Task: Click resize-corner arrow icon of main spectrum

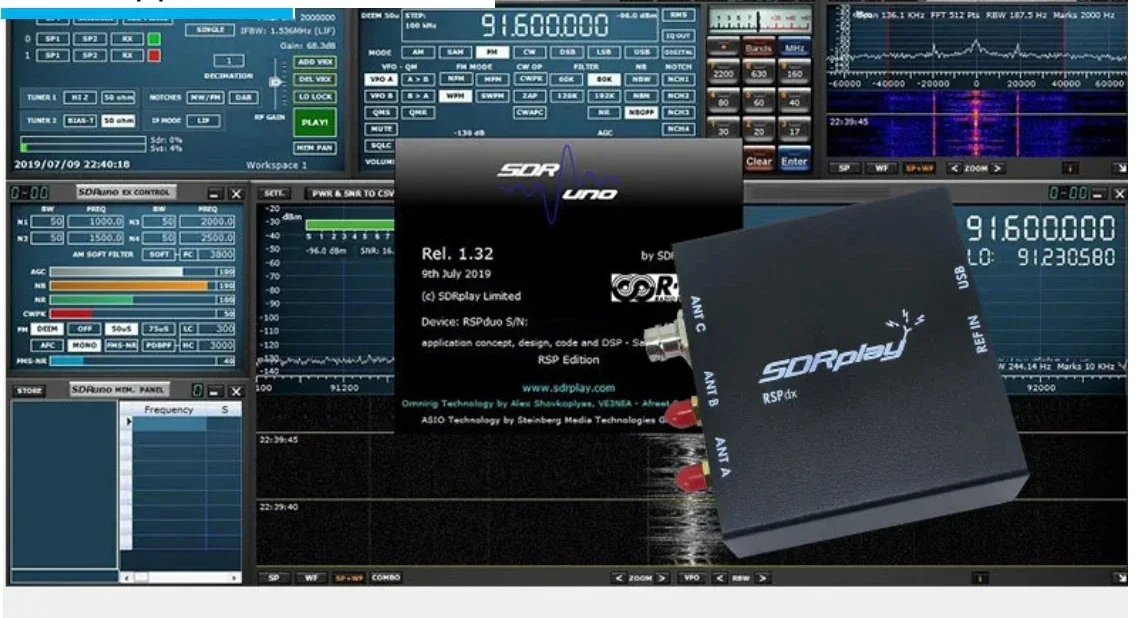Action: [1119, 578]
